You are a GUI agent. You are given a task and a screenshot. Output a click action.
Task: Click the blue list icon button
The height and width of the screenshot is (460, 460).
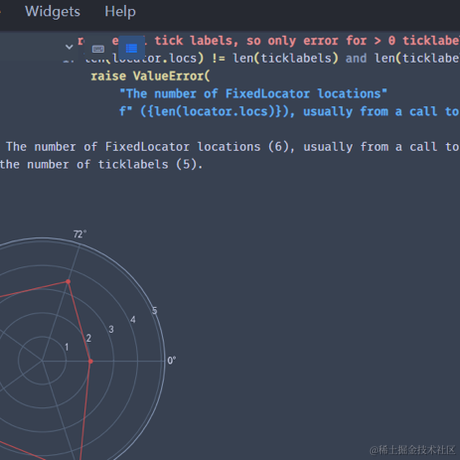(x=132, y=48)
